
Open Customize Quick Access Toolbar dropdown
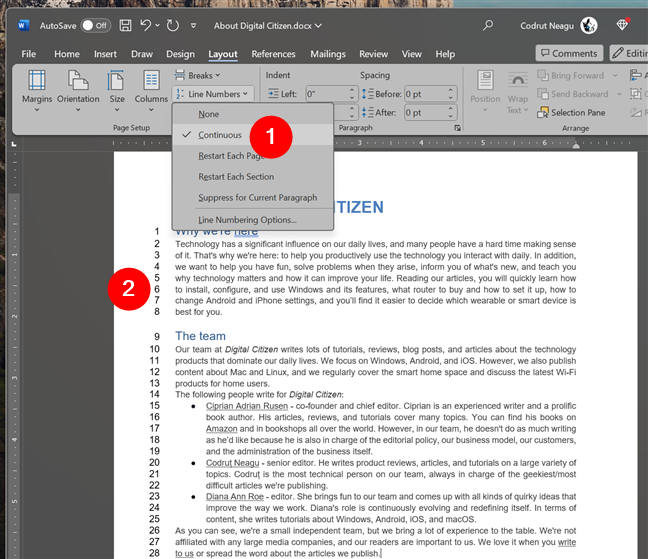193,26
